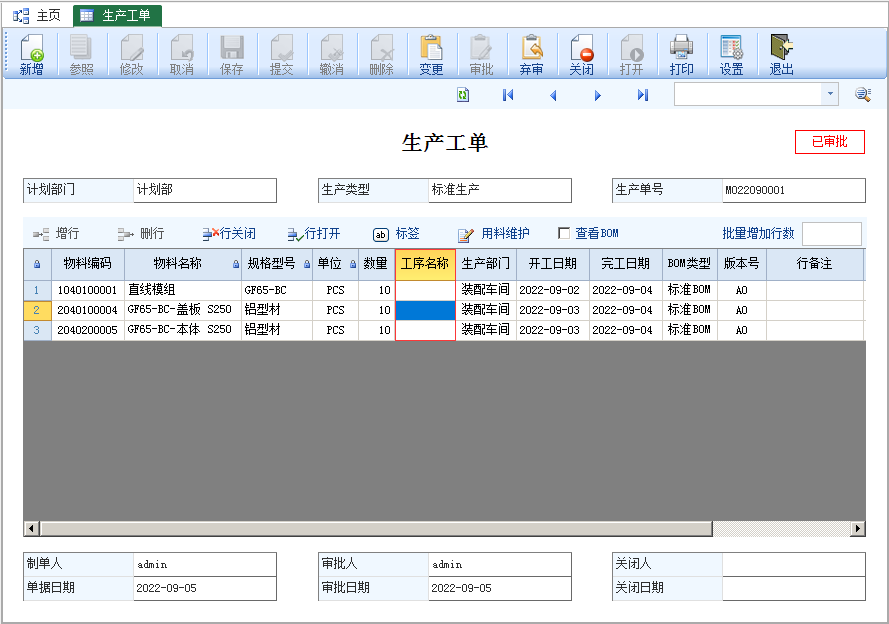Click cell GF65-BC-本体 S250
The height and width of the screenshot is (624, 889).
183,330
